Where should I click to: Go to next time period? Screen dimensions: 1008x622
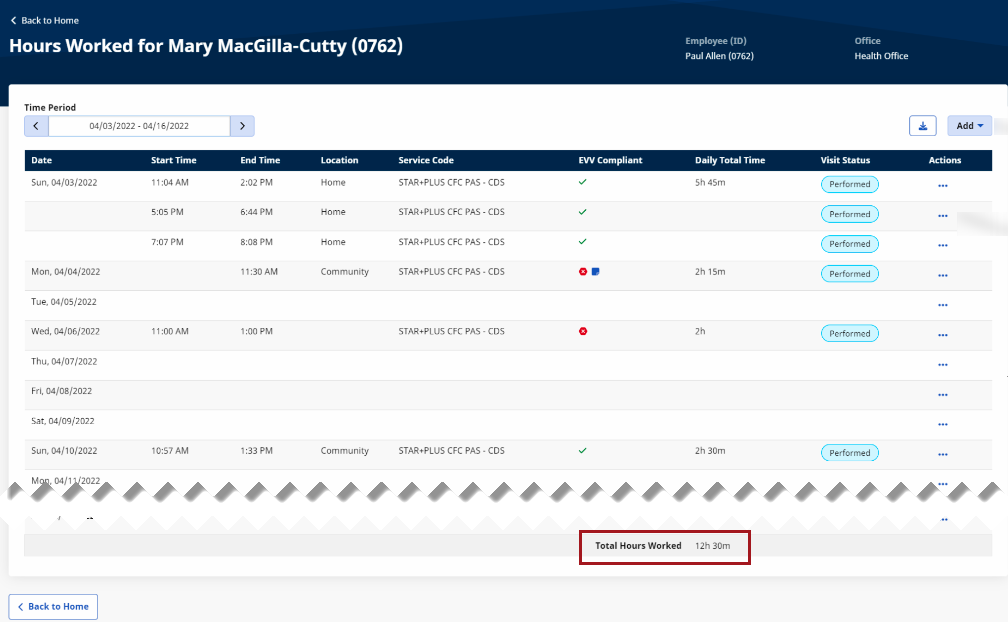point(242,126)
